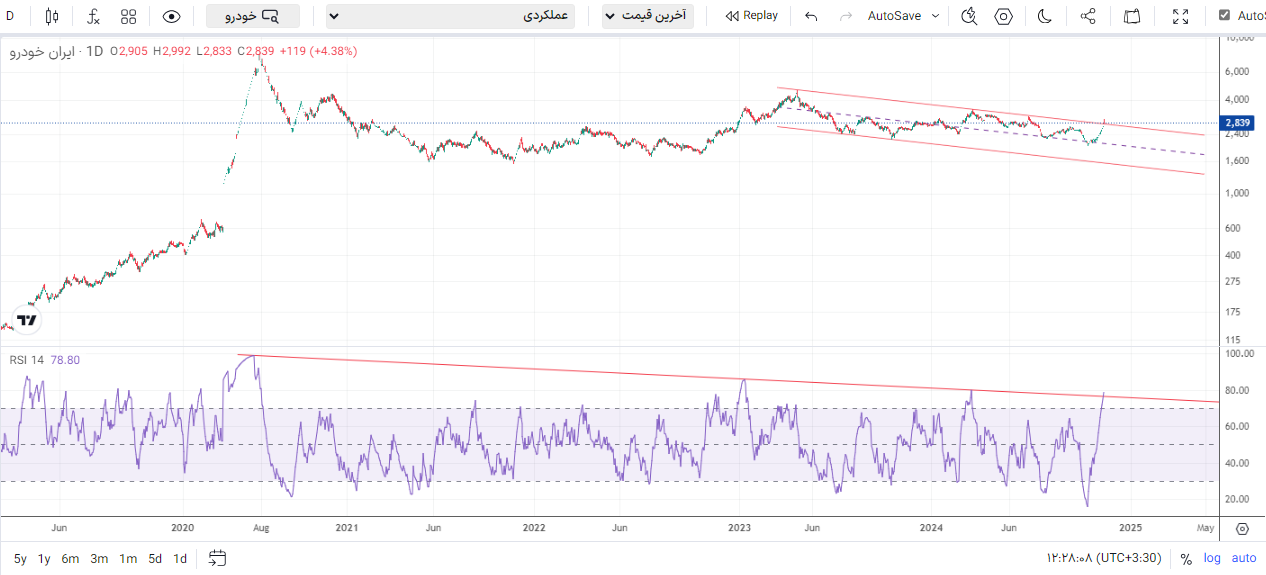Toggle auto scale mode
This screenshot has width=1266, height=575.
pyautogui.click(x=1244, y=559)
